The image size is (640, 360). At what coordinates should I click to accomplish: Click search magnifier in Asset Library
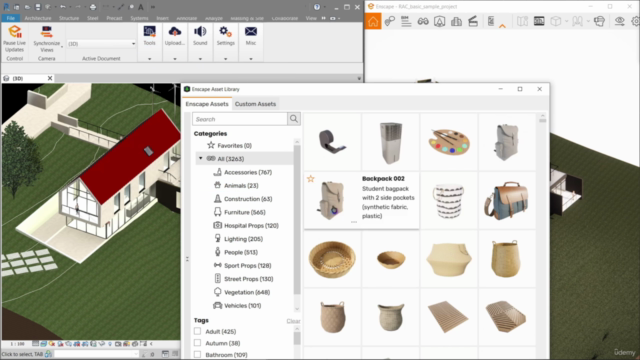point(294,119)
